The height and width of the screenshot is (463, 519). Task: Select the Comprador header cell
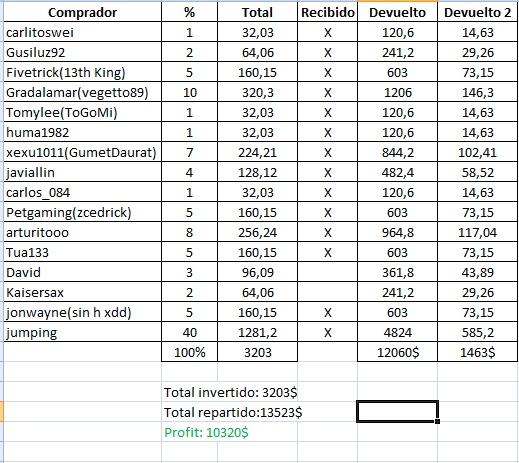(82, 12)
